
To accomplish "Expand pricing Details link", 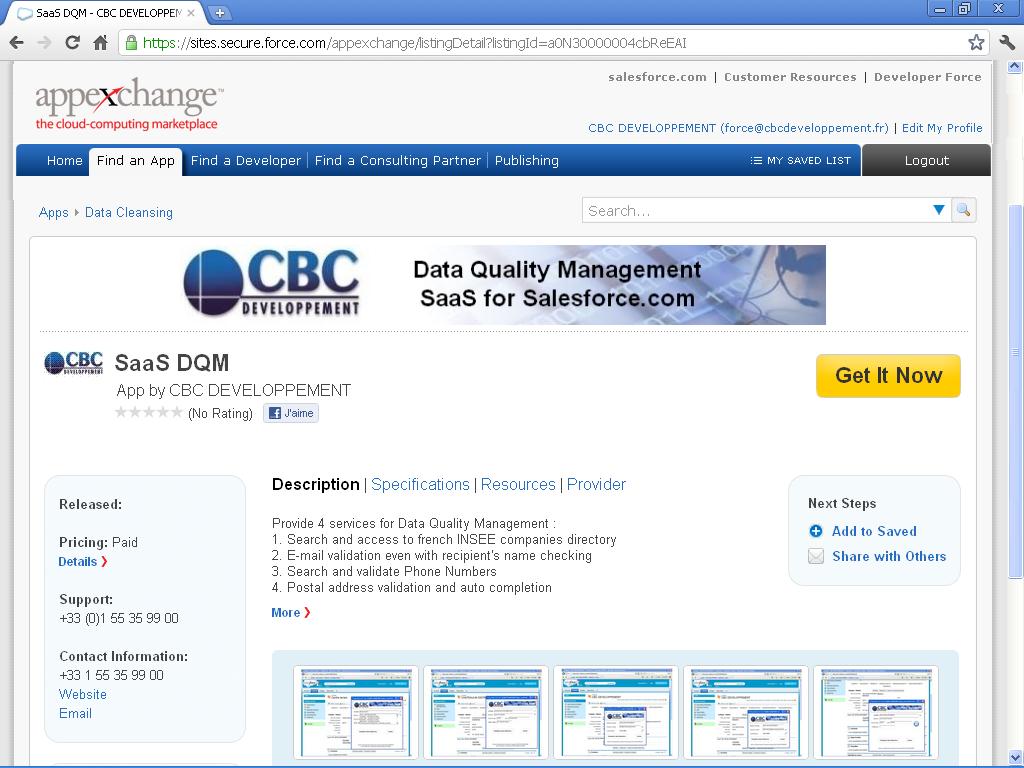I will coord(82,561).
